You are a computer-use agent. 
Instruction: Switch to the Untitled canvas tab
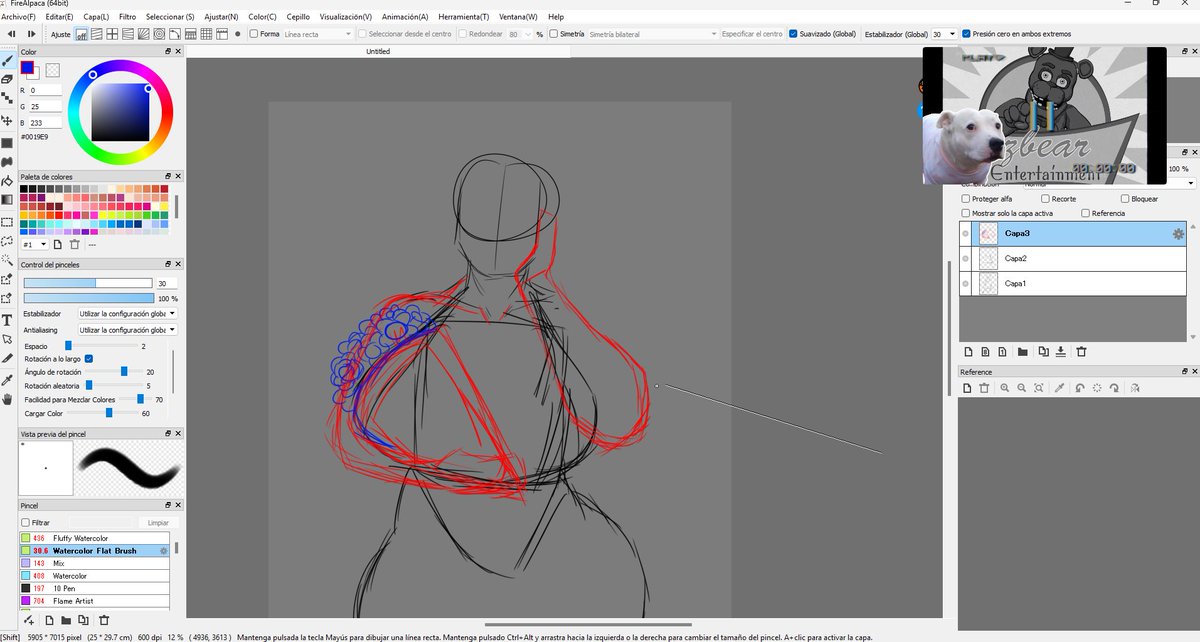(x=378, y=51)
